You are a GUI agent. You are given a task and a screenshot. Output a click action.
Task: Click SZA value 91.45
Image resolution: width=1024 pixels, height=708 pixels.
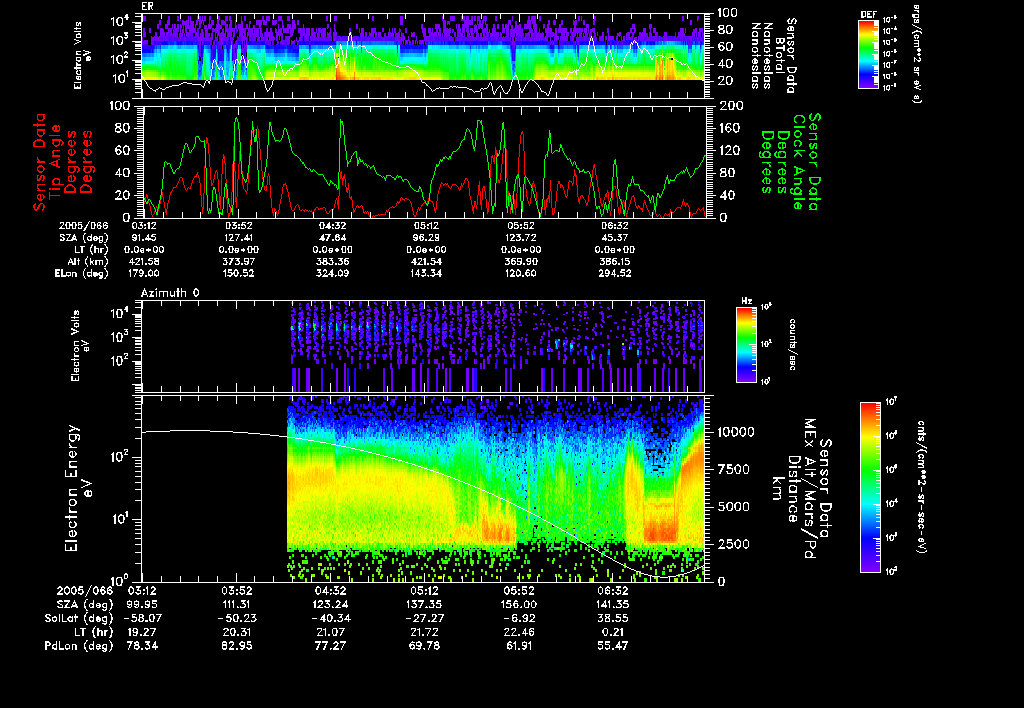tap(144, 238)
